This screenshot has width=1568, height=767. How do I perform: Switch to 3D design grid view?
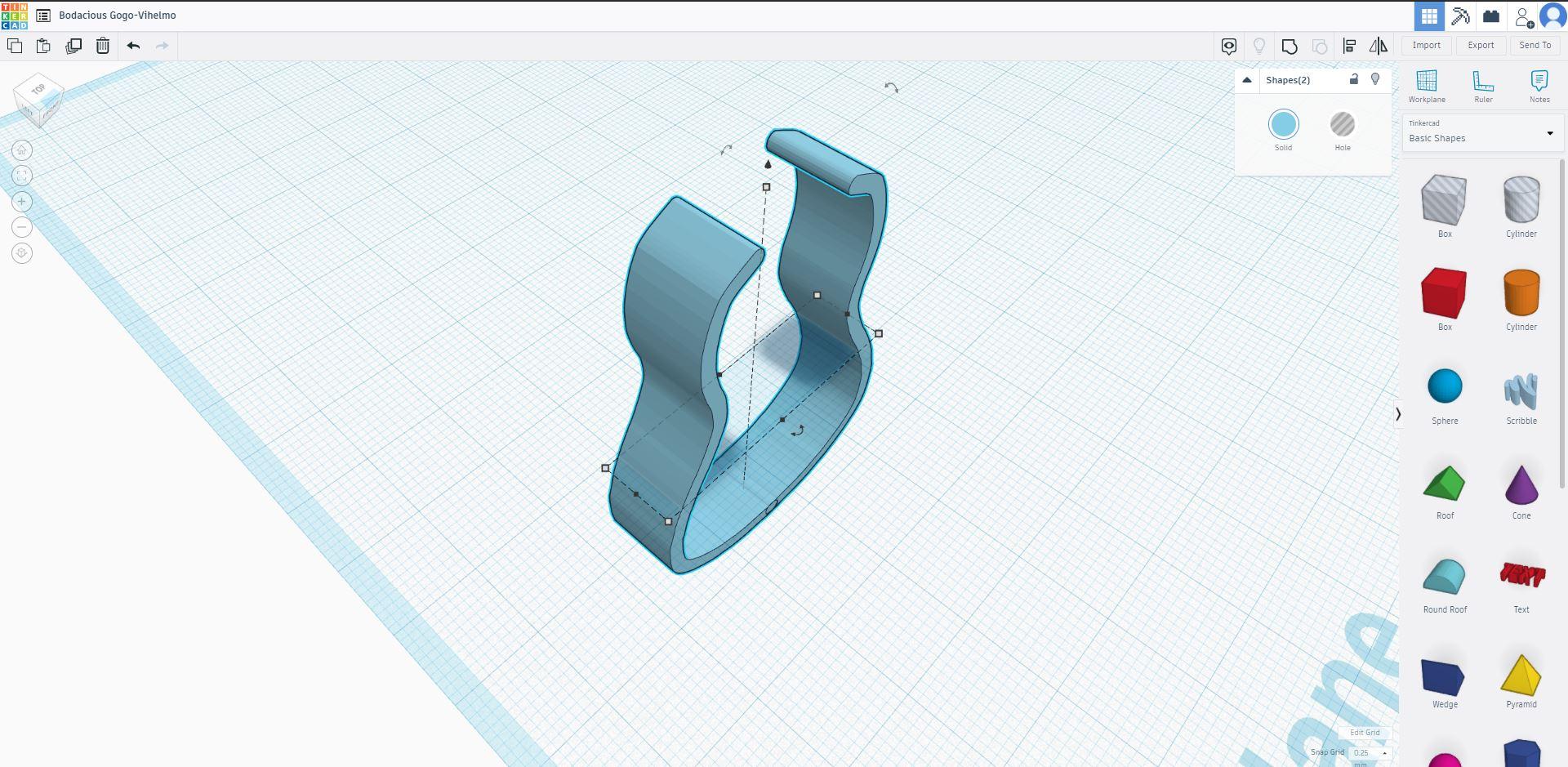1429,16
